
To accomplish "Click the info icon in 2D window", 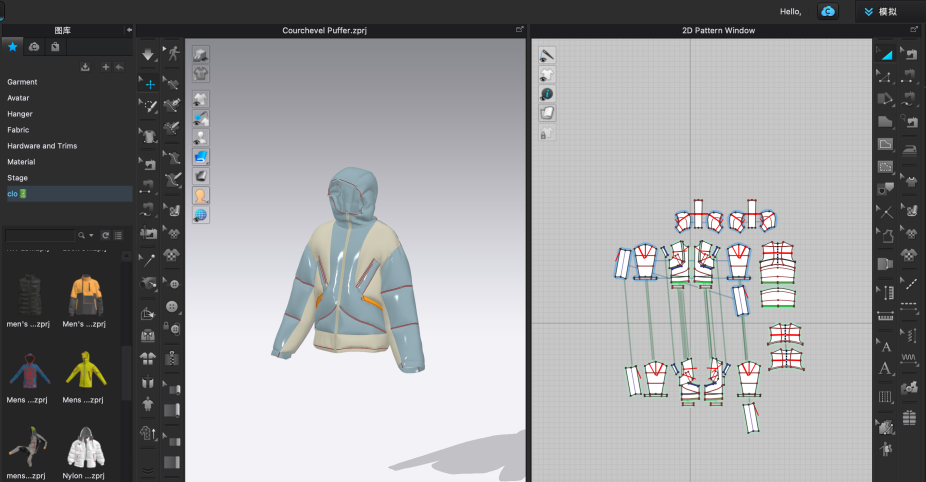I will pos(547,94).
